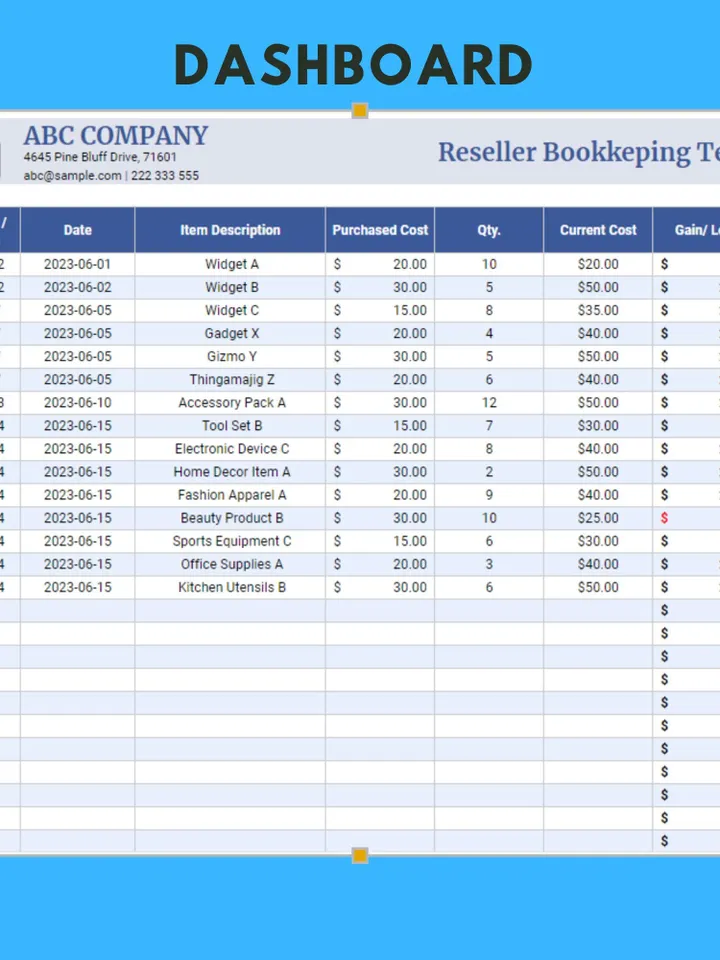
Task: Click current cost $25.00 for Beauty Product B
Action: (x=598, y=518)
